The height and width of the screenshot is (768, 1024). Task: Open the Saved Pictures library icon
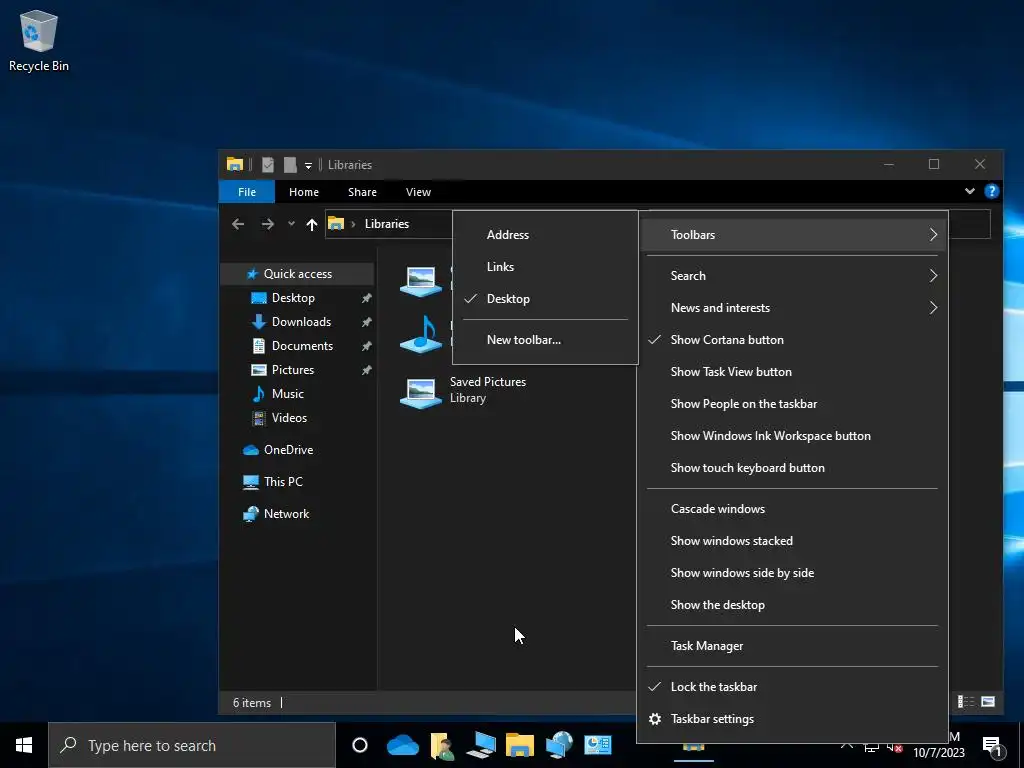coord(421,393)
